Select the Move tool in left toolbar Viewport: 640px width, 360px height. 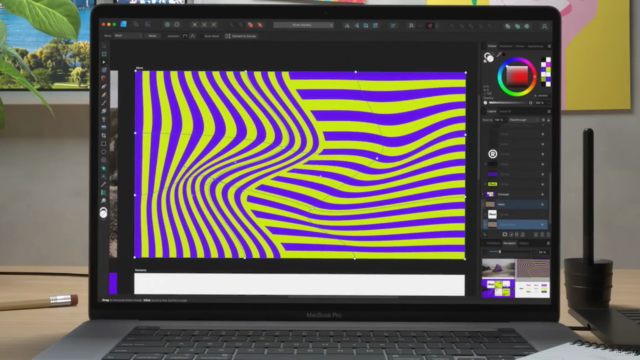(x=104, y=46)
